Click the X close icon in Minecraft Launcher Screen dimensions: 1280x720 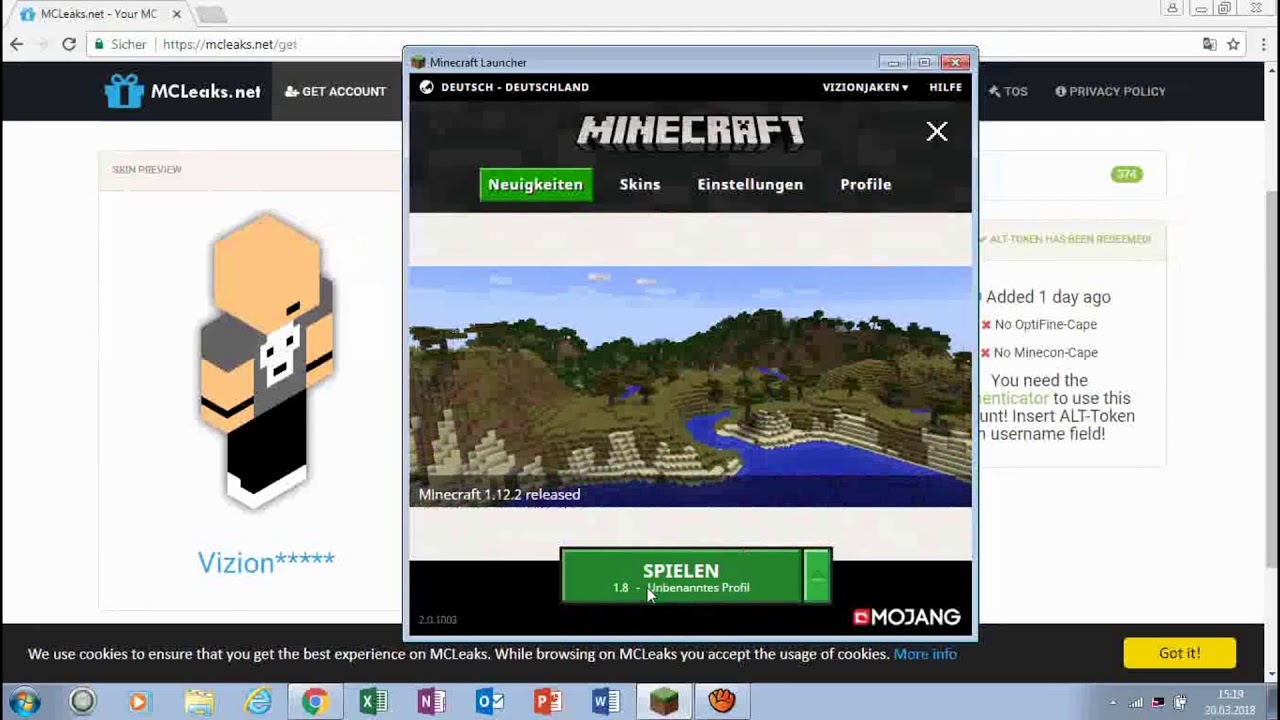tap(937, 131)
